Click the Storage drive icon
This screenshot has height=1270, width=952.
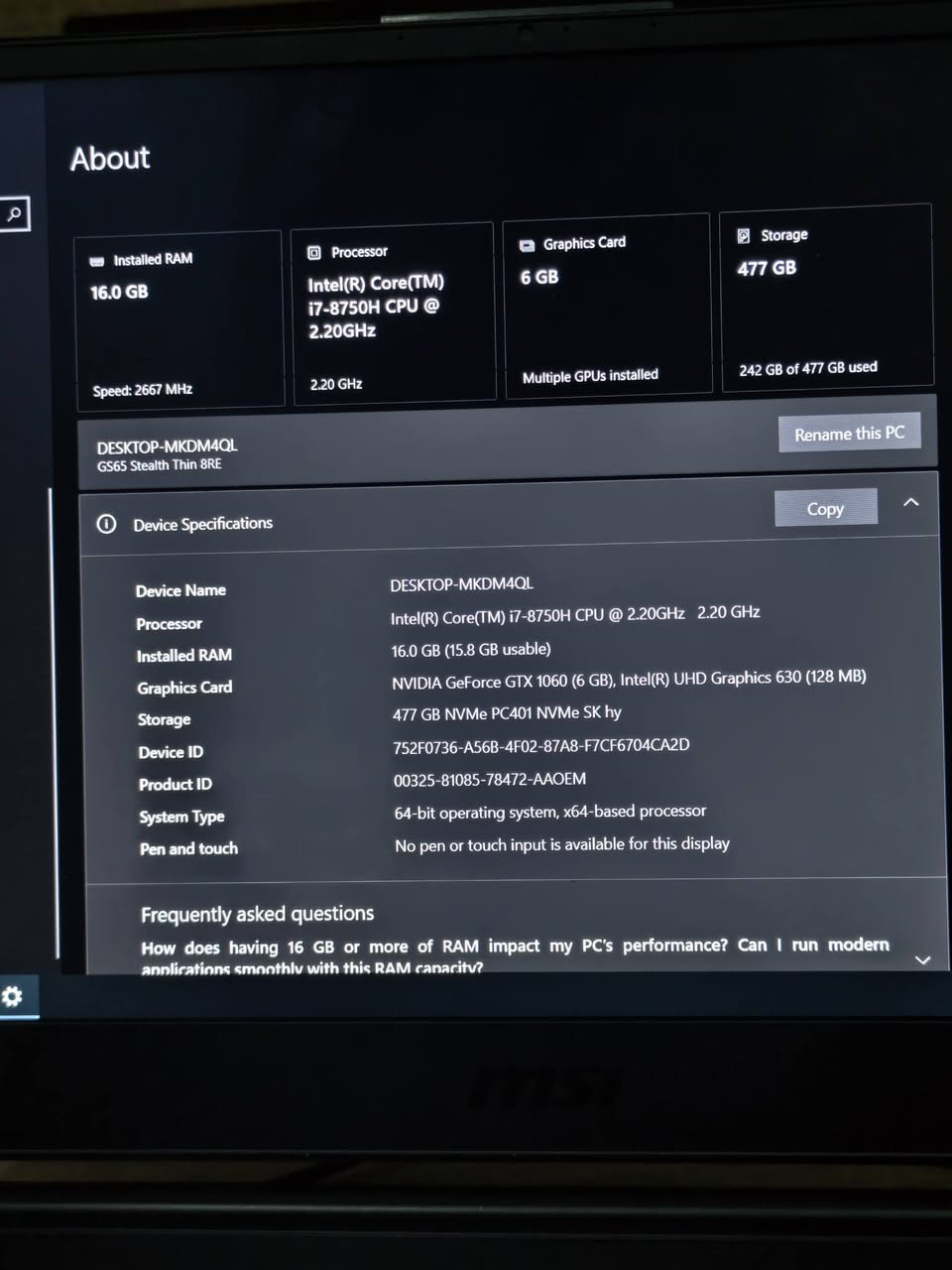tap(744, 236)
